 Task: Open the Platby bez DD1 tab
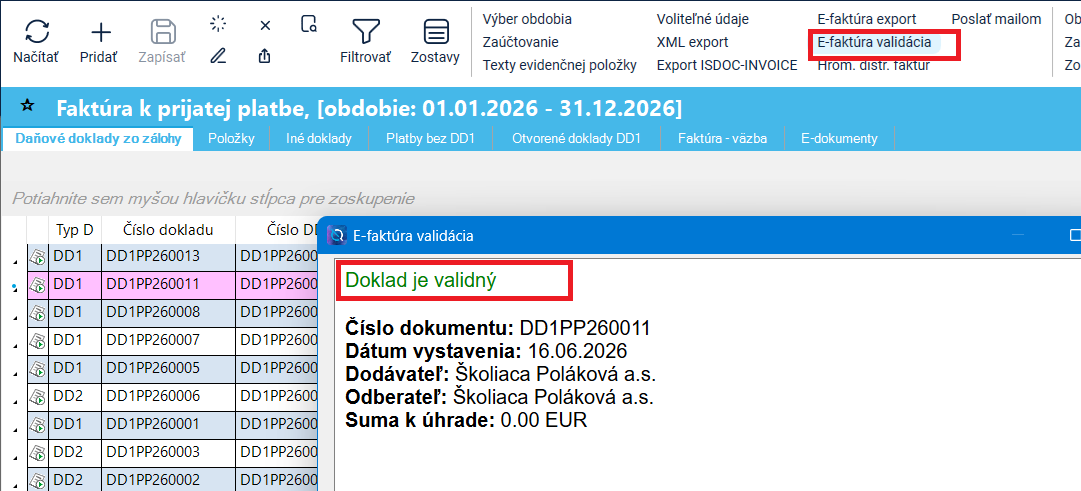[430, 139]
